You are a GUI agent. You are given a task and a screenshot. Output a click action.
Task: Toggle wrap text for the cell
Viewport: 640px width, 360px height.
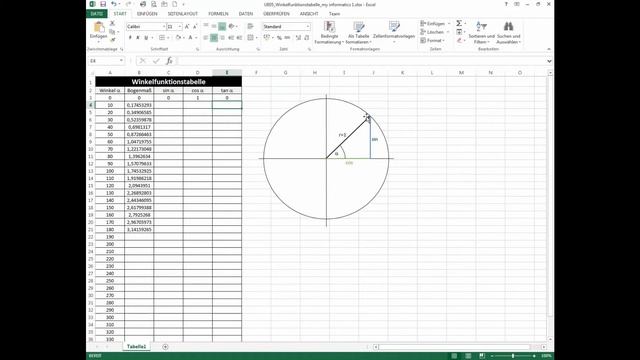coord(250,26)
